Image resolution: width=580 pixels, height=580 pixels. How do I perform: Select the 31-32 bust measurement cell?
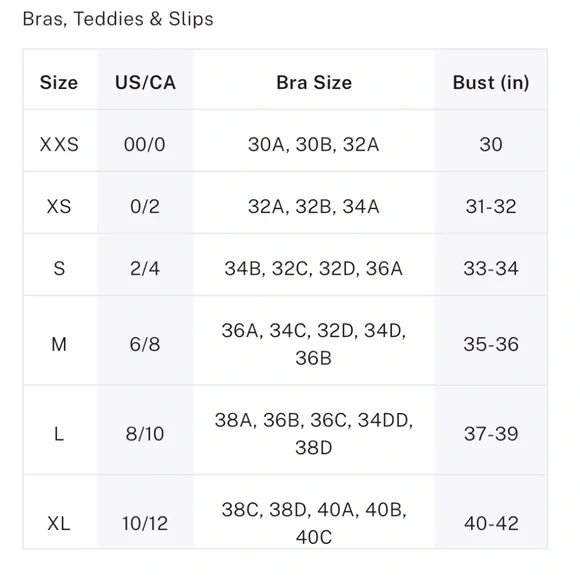(x=491, y=206)
